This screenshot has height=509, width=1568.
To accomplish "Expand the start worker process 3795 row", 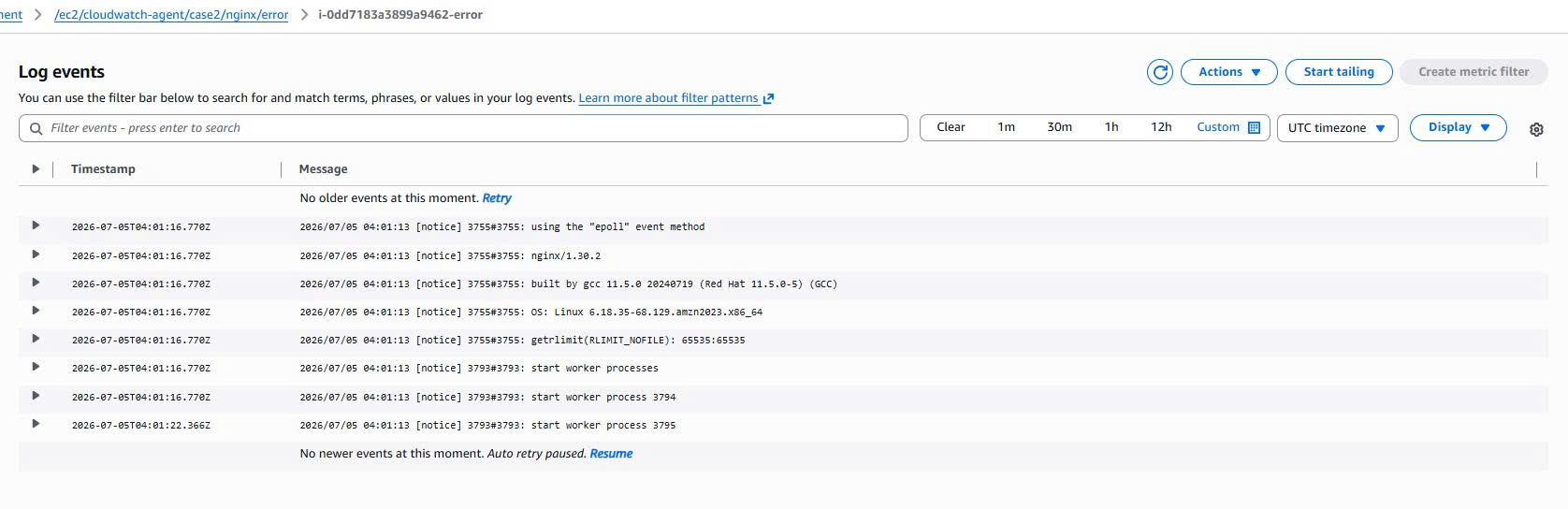I will click(x=36, y=424).
